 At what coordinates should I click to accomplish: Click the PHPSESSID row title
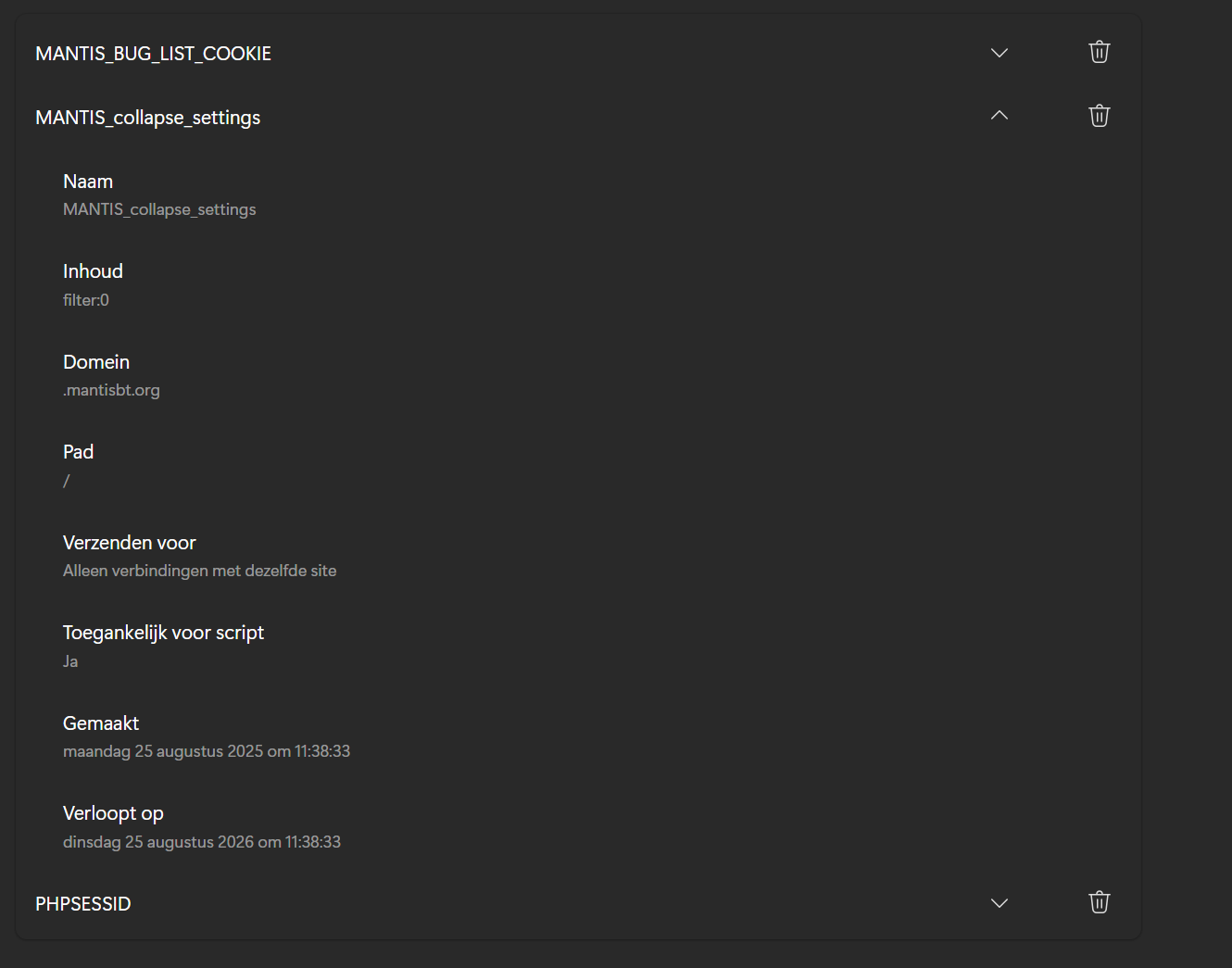click(82, 904)
